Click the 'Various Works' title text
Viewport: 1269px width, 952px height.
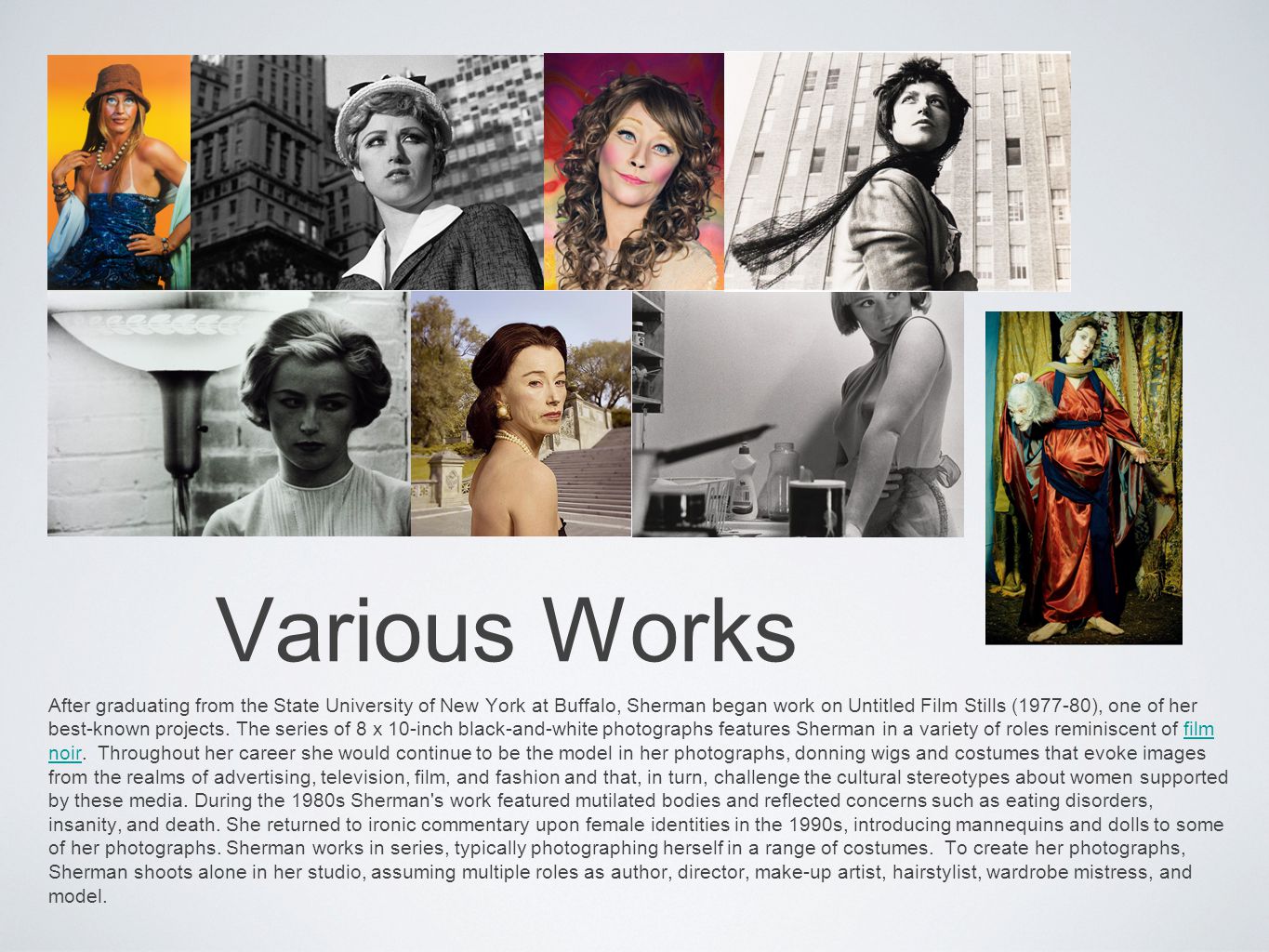507,633
